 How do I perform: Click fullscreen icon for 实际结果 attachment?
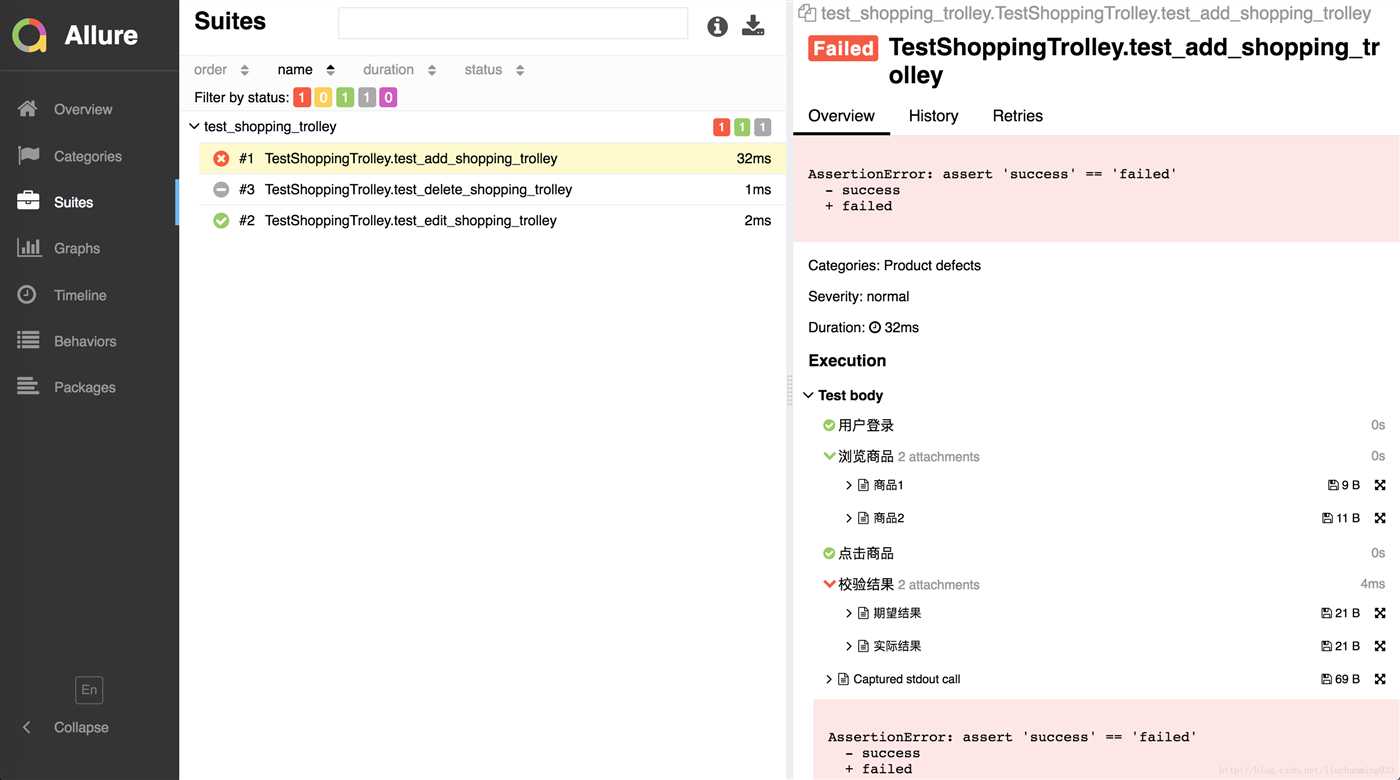tap(1380, 646)
